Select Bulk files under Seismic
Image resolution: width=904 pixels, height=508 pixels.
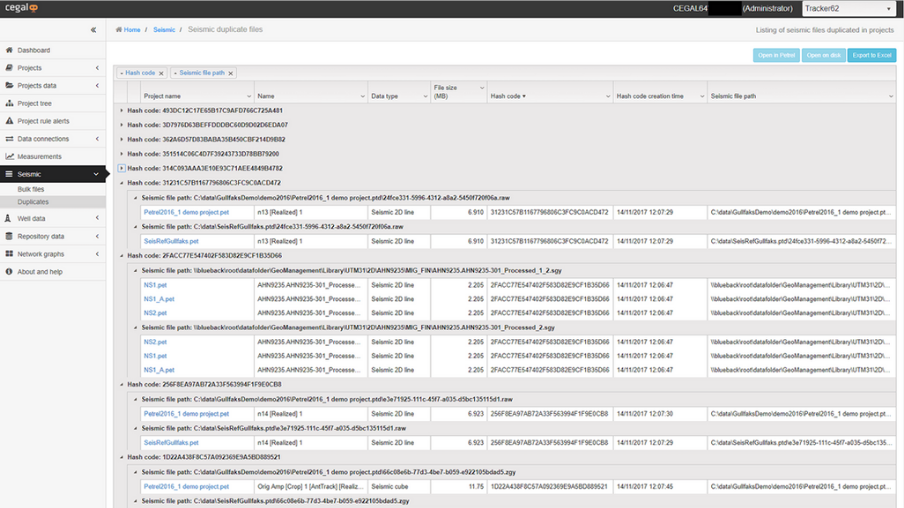click(31, 189)
